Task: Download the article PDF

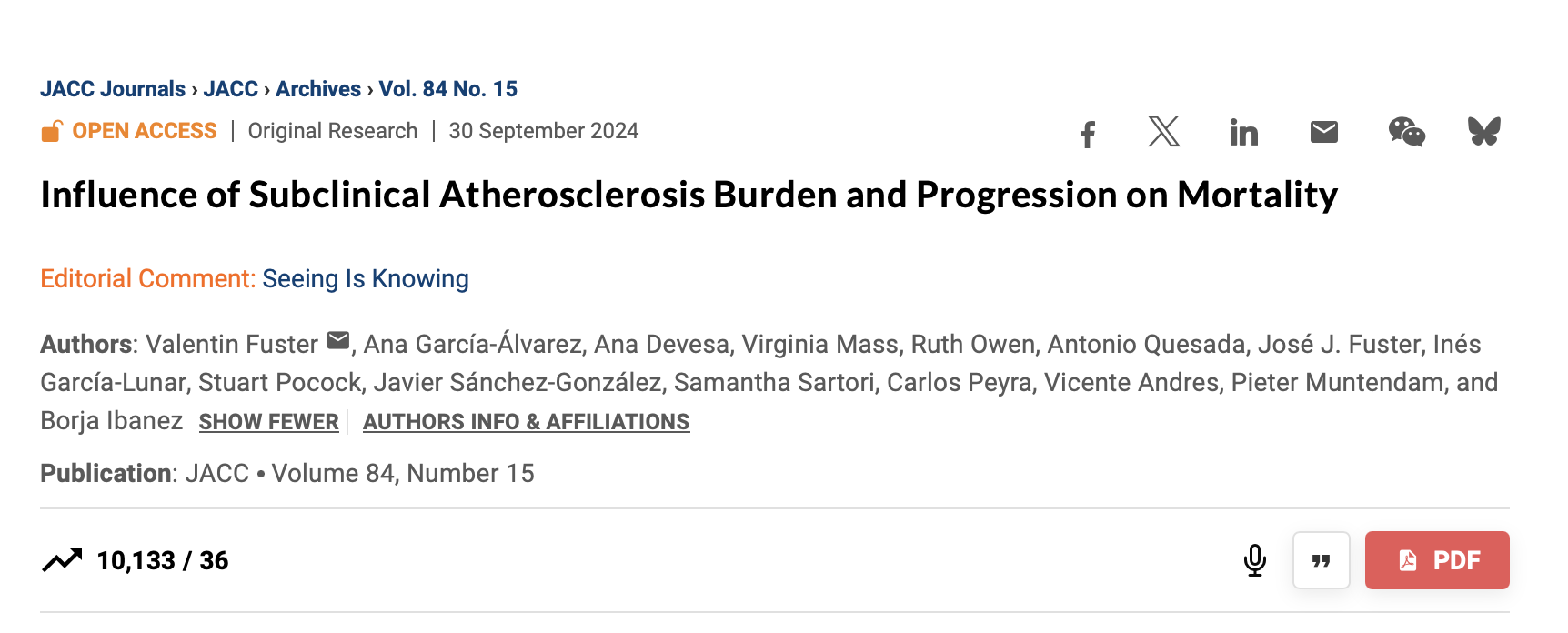Action: (x=1436, y=560)
